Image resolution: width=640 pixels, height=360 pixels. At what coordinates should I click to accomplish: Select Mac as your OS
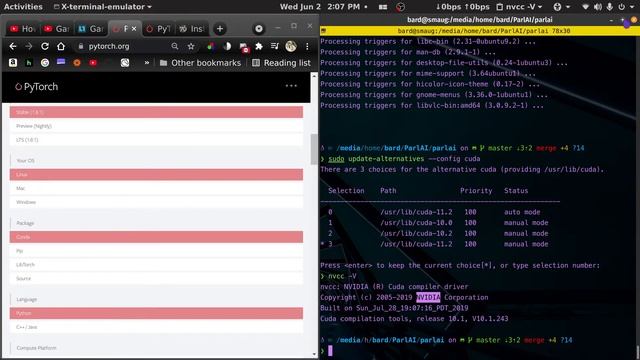156,188
